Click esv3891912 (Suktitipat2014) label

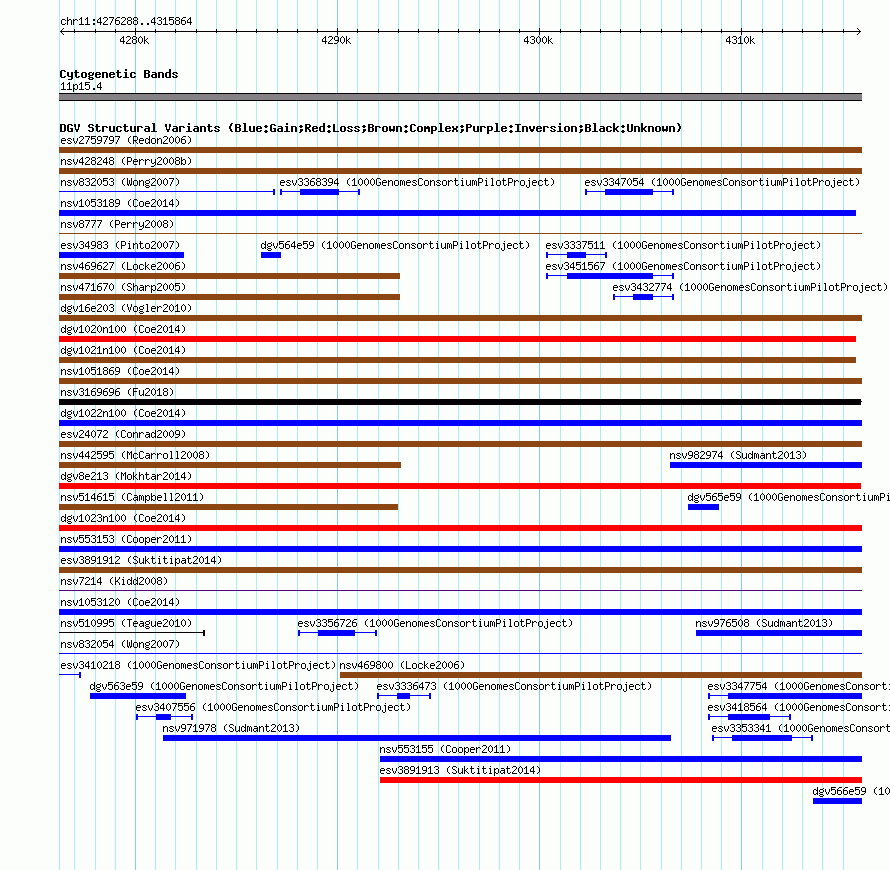pos(141,560)
